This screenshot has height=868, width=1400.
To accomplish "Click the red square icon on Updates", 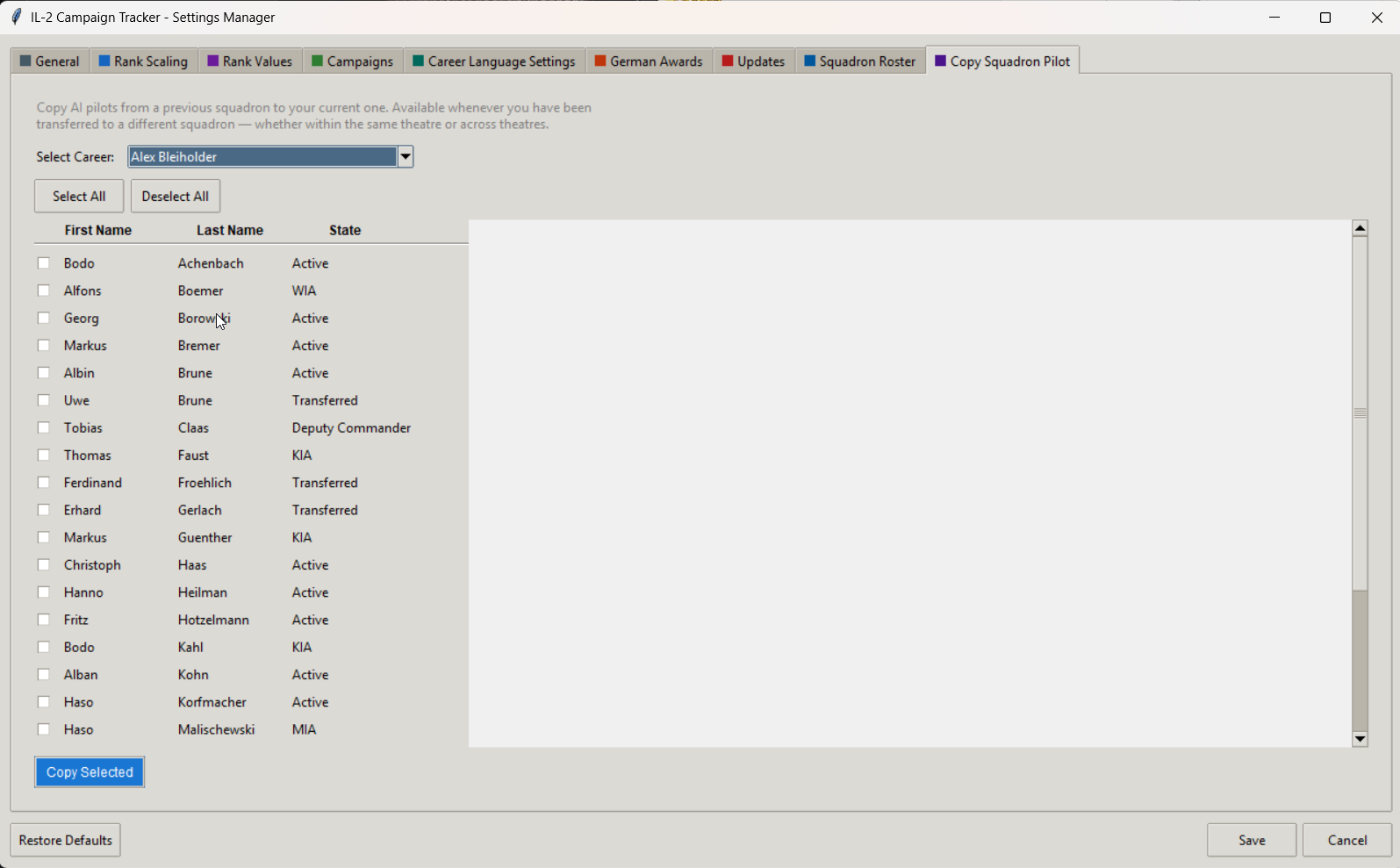I will point(728,61).
